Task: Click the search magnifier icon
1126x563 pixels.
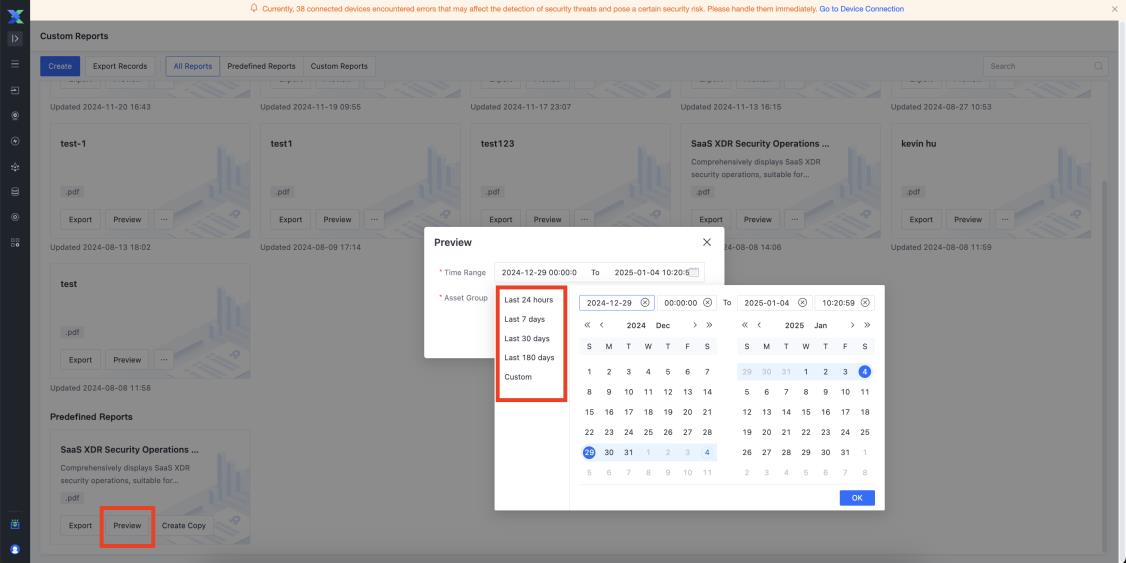Action: (x=1099, y=66)
